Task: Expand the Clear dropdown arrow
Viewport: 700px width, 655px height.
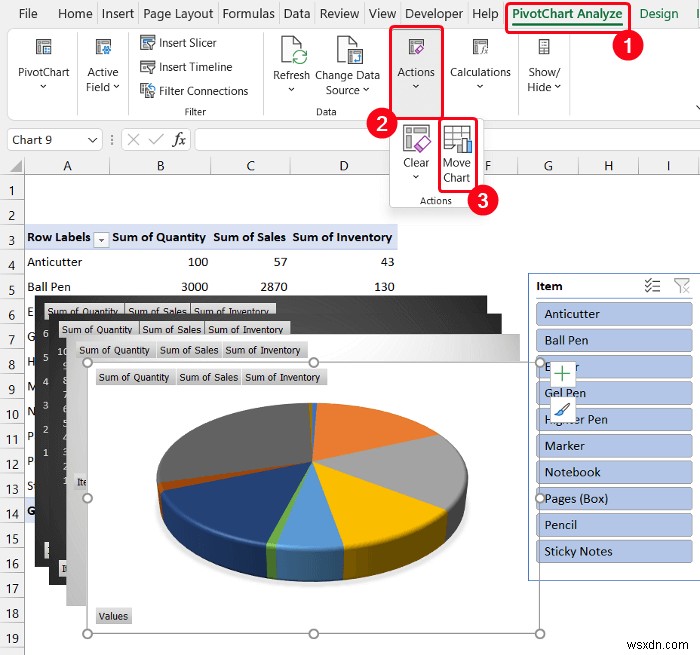Action: pos(416,177)
